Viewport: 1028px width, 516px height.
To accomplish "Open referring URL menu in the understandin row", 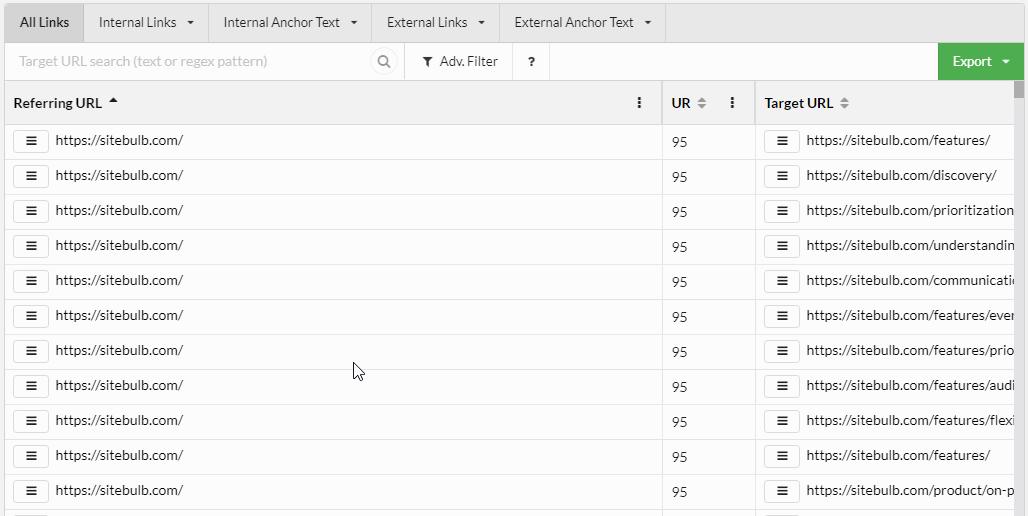I will tap(31, 246).
